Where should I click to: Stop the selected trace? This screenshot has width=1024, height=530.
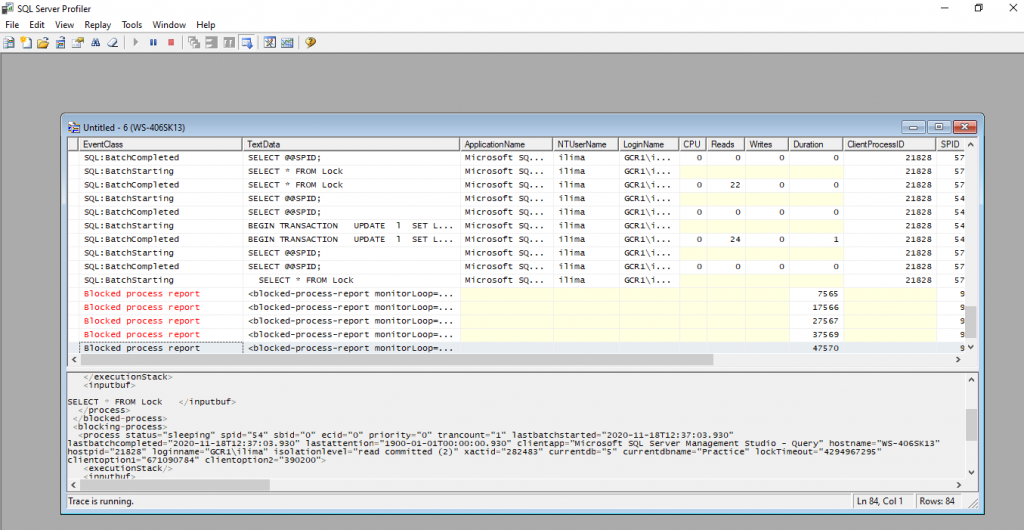click(171, 42)
